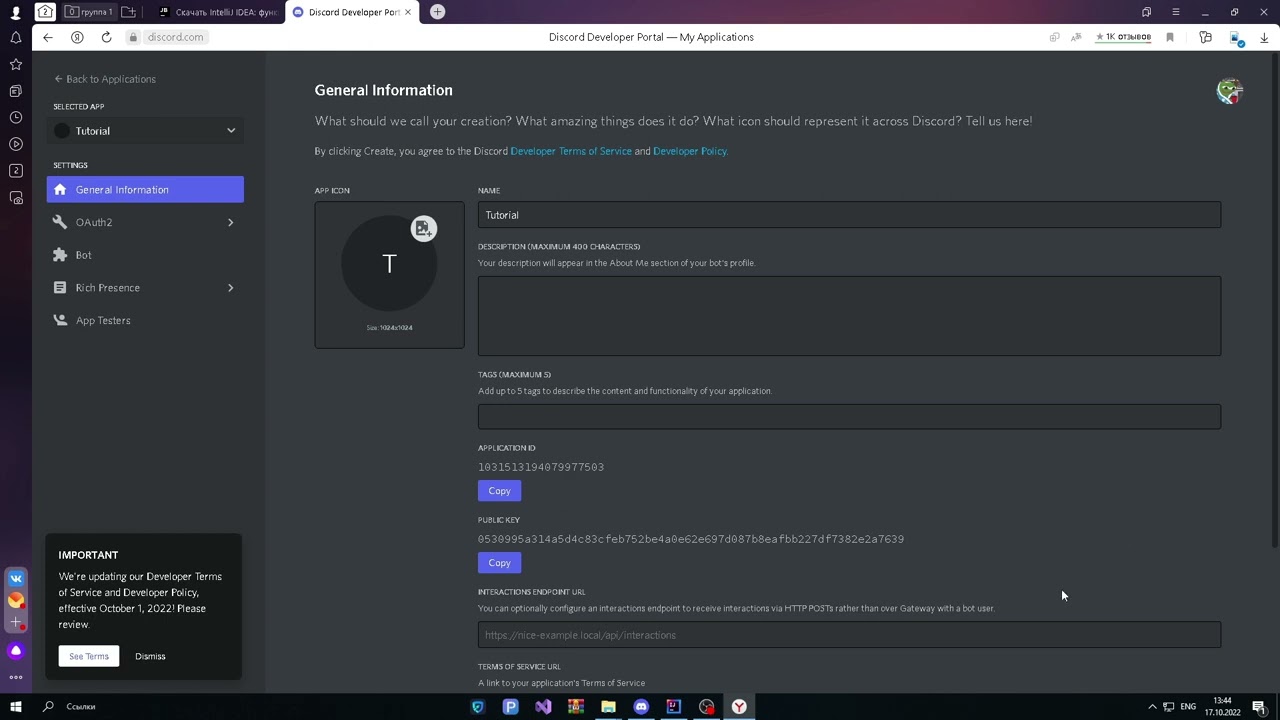Viewport: 1280px width, 720px height.
Task: Click See Terms in the Important notice
Action: tap(88, 656)
